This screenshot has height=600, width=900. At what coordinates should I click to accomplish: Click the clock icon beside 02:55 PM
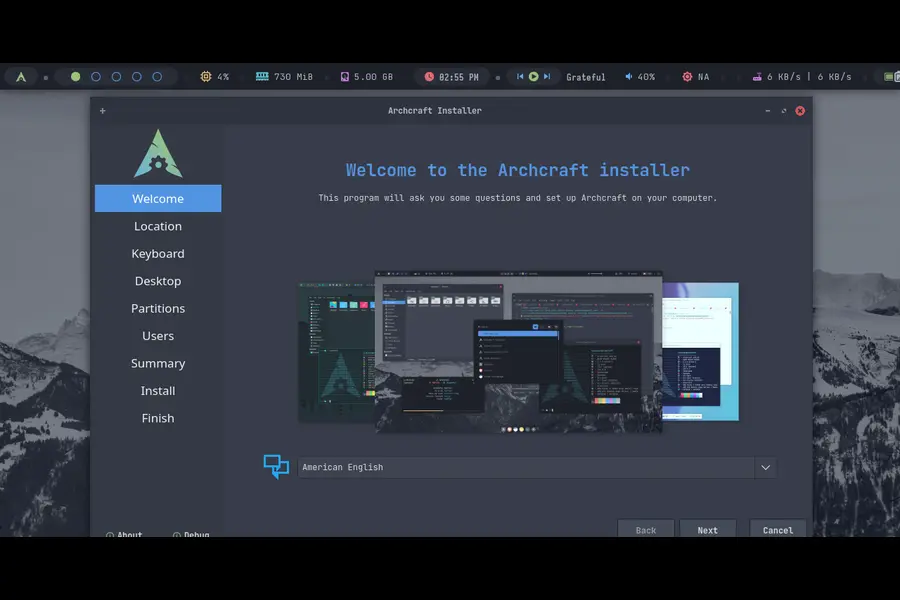click(x=429, y=76)
